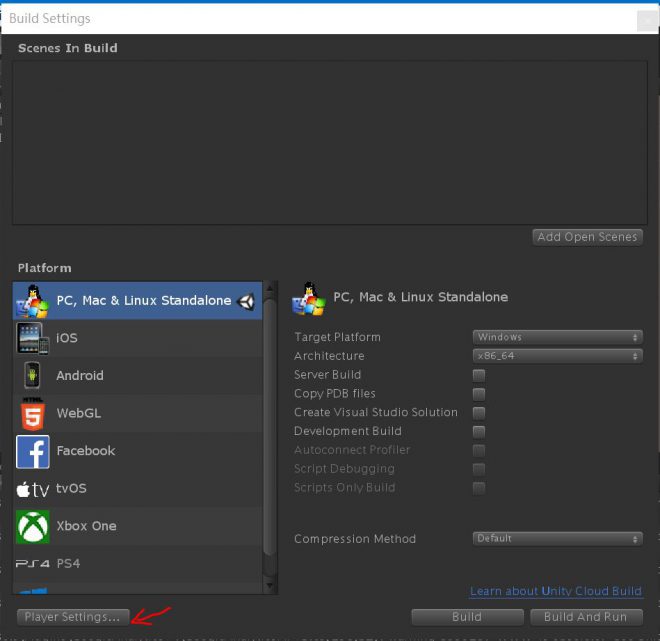The height and width of the screenshot is (641, 660).
Task: Open the Learn about Unity Cloud Build link
Action: coord(556,592)
